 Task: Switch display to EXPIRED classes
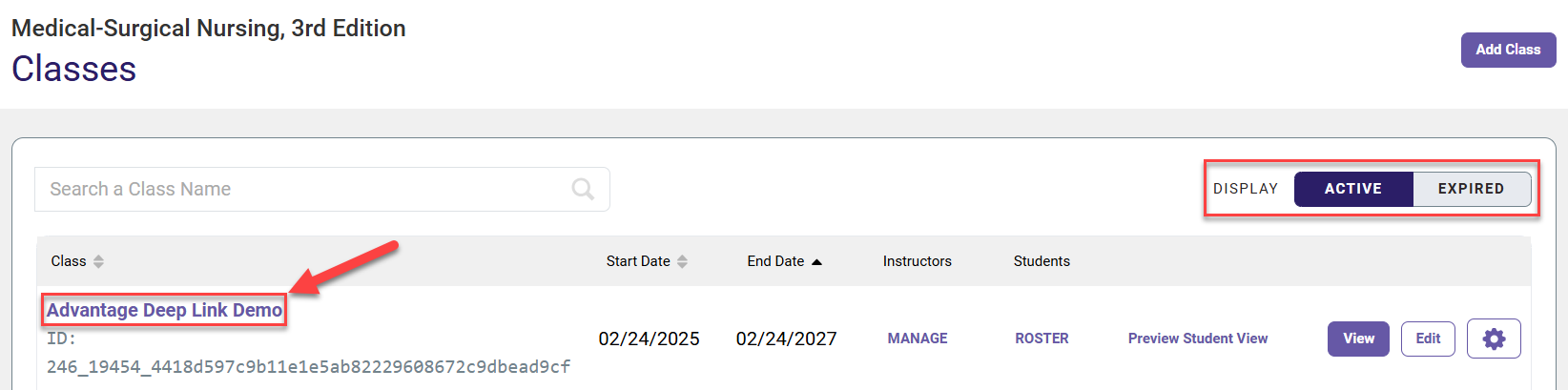tap(1472, 189)
